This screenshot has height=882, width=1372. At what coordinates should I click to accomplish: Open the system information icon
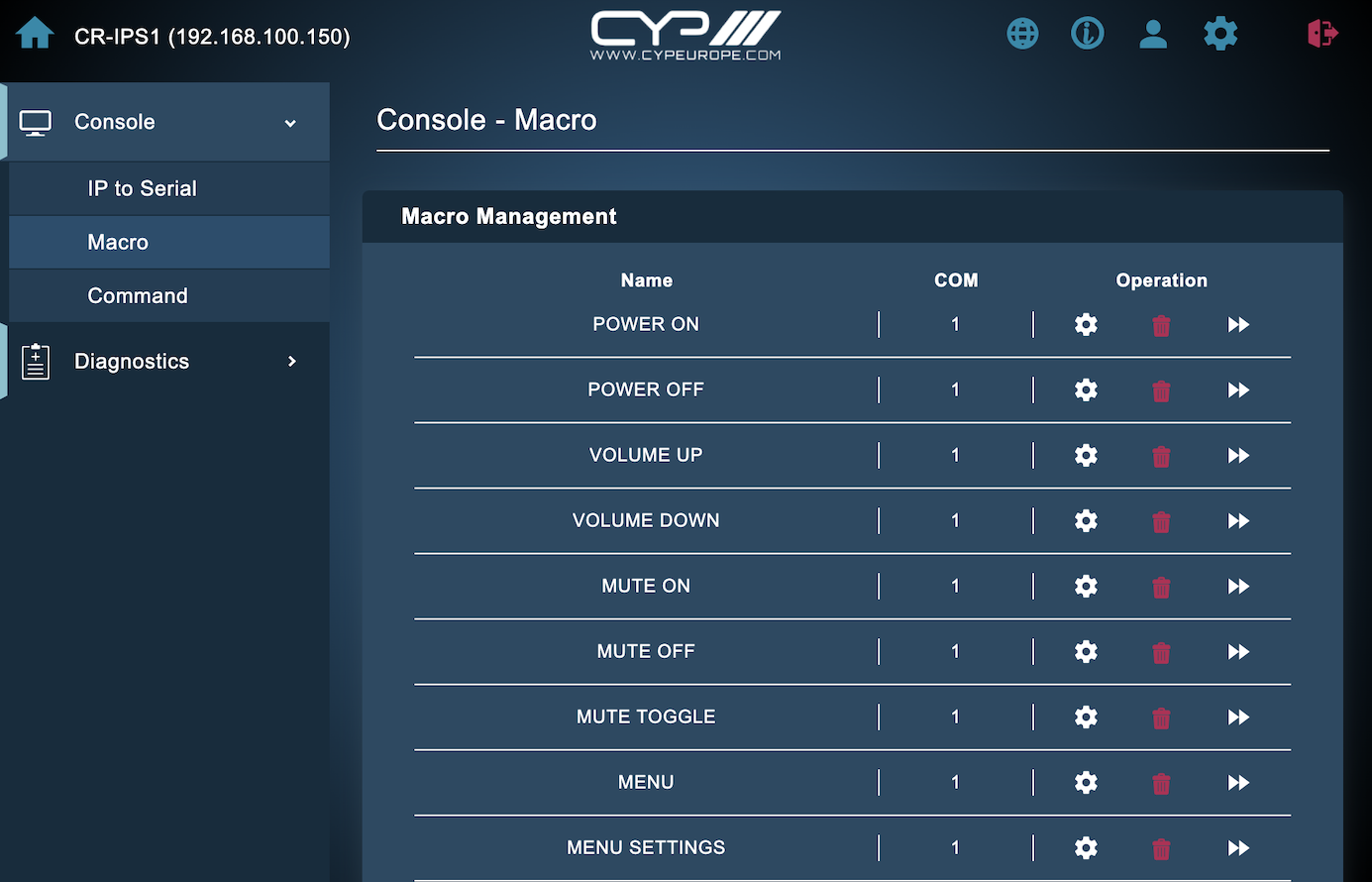click(x=1087, y=34)
